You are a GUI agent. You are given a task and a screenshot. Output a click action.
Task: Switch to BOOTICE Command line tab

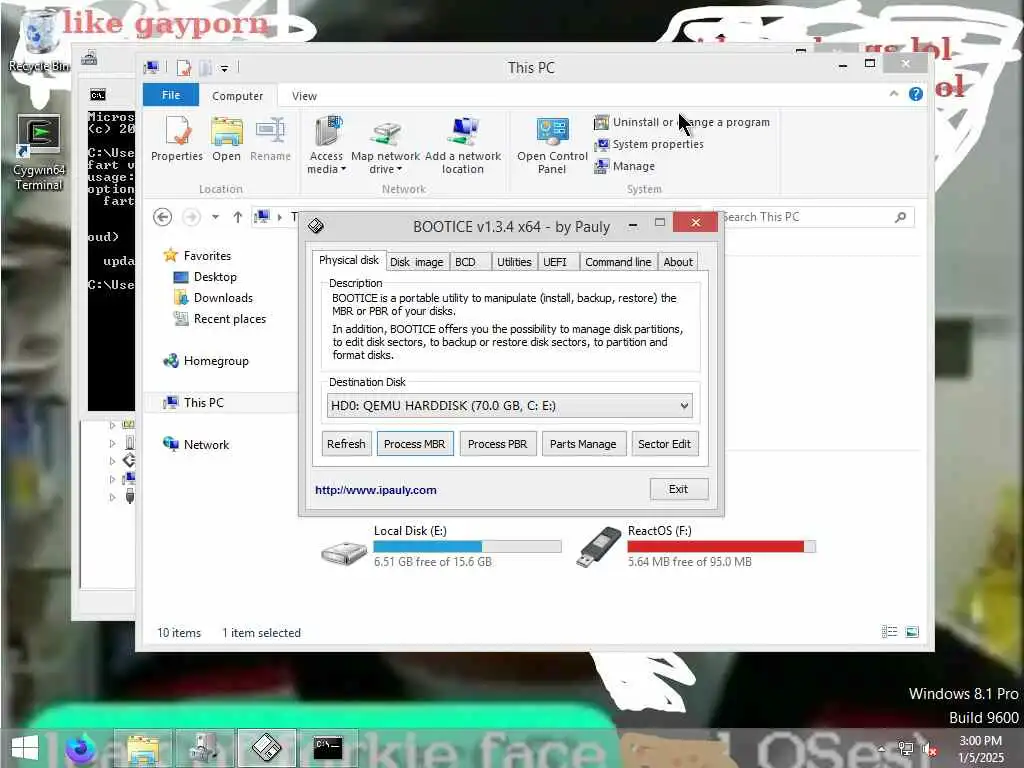click(618, 262)
